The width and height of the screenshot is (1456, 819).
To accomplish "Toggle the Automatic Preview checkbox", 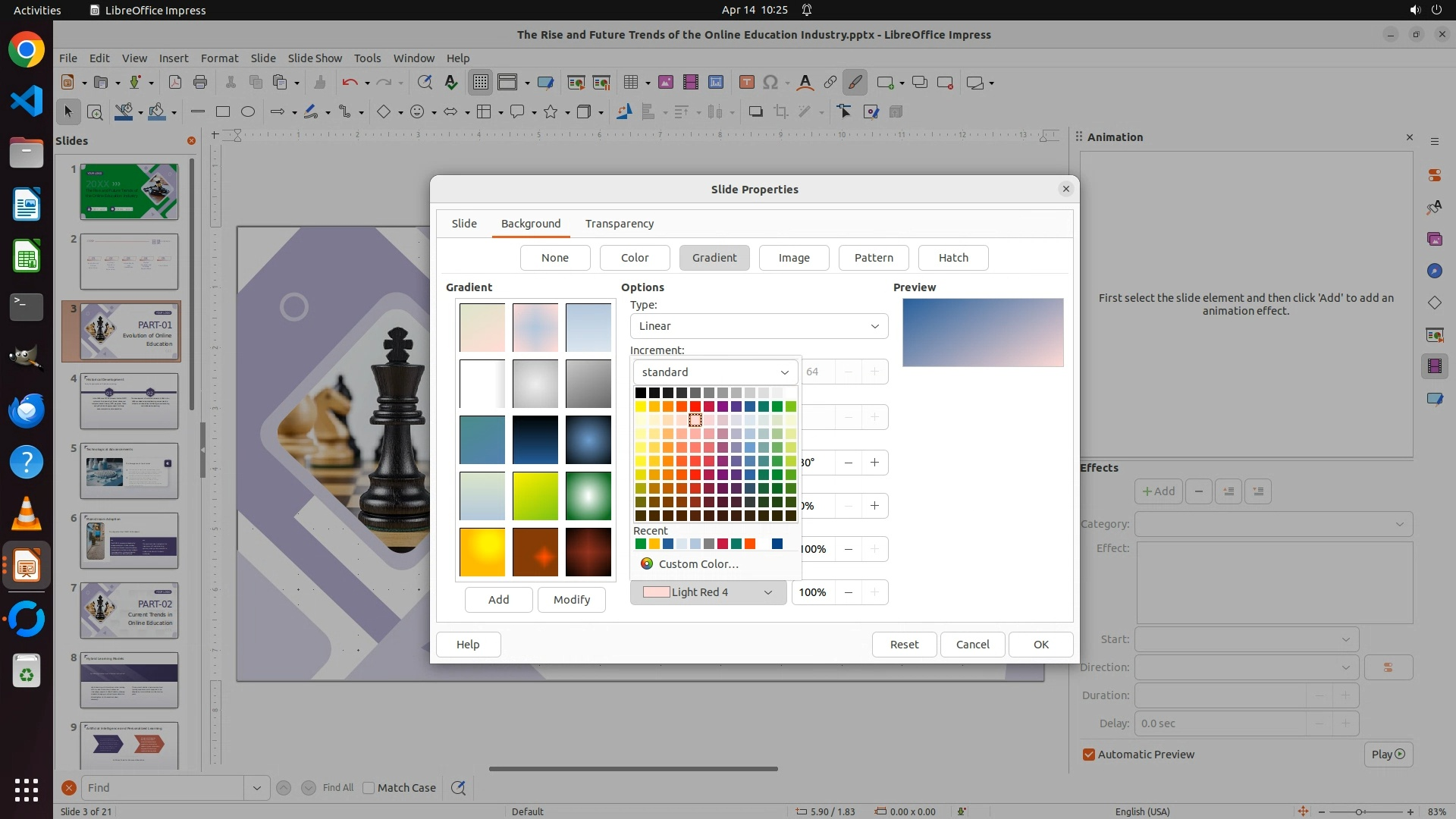I will [1089, 755].
